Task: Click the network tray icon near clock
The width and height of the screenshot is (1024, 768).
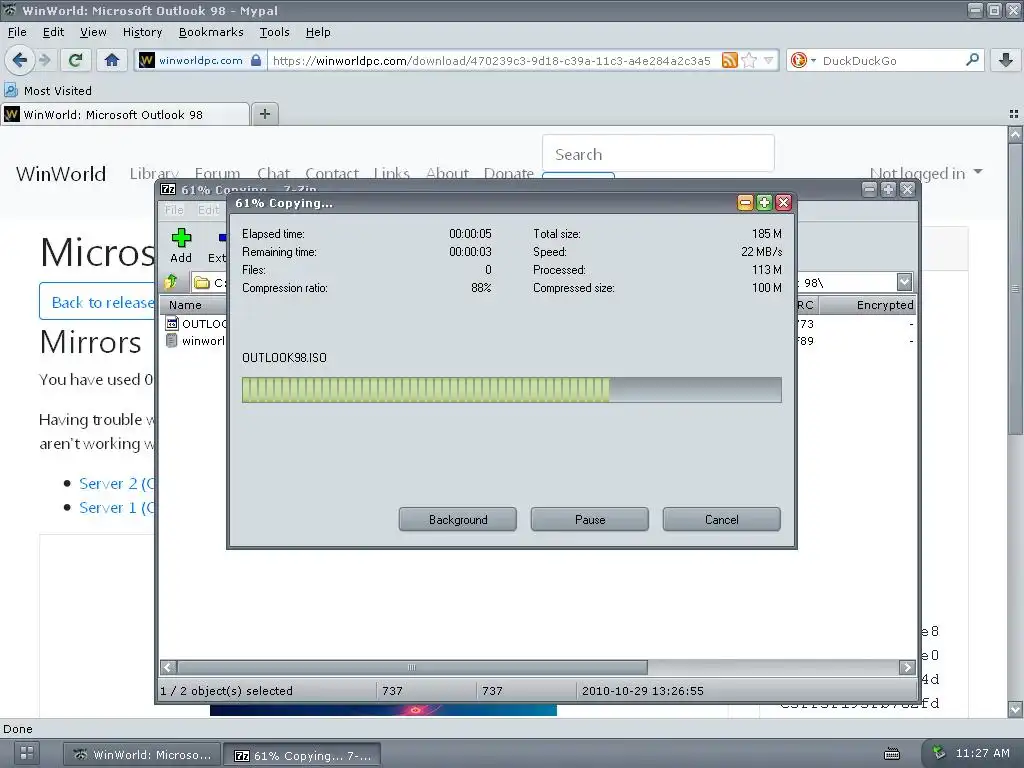Action: [938, 752]
